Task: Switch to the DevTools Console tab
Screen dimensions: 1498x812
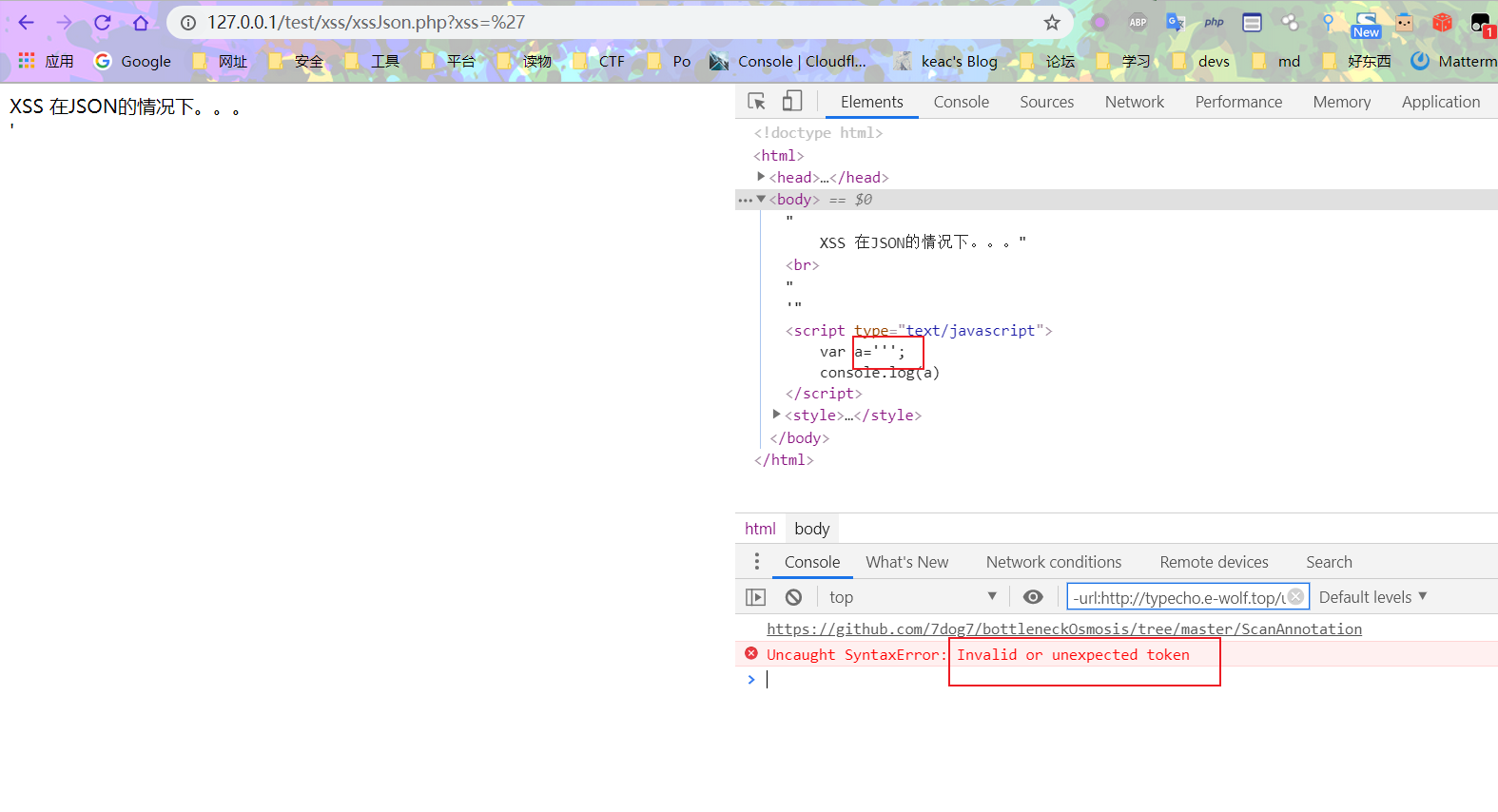Action: [x=962, y=102]
